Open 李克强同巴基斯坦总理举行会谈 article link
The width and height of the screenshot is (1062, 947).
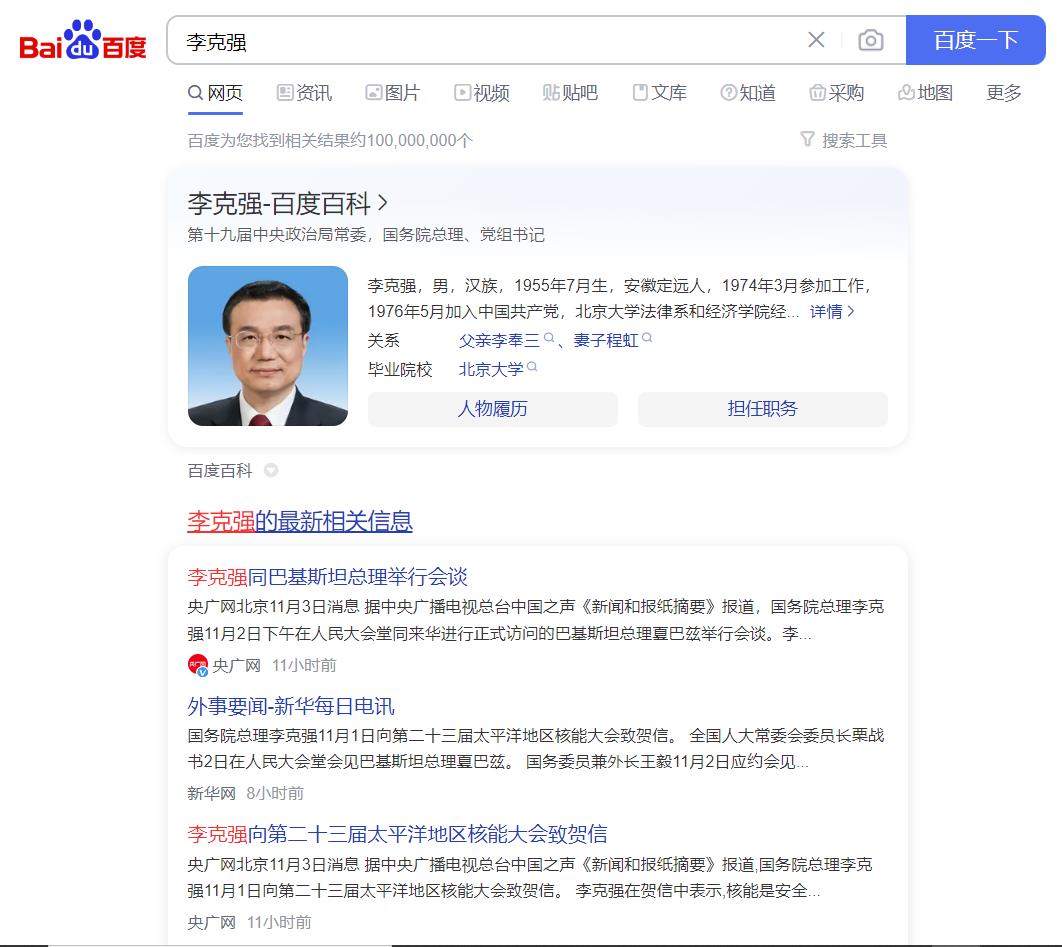(x=327, y=577)
